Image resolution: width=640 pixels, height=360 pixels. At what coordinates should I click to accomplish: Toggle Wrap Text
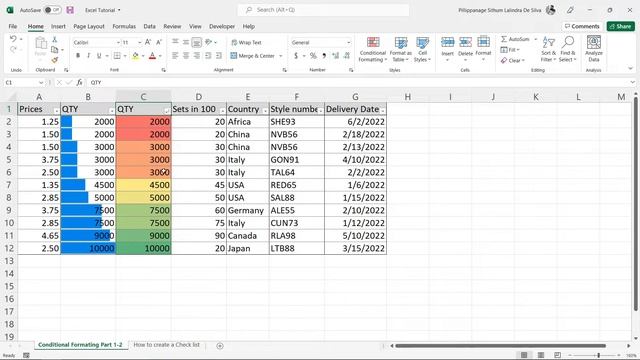pos(246,42)
